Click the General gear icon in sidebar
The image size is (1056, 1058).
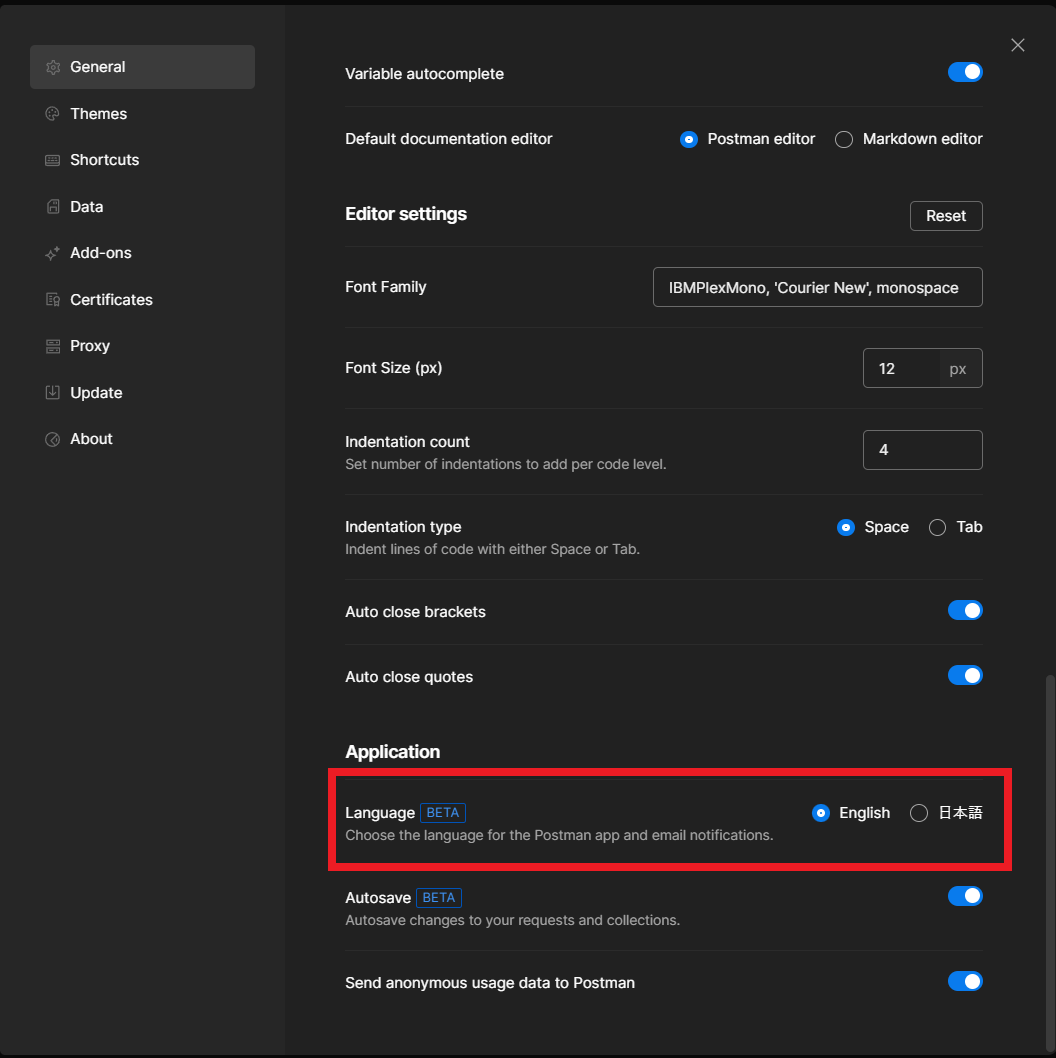click(53, 67)
